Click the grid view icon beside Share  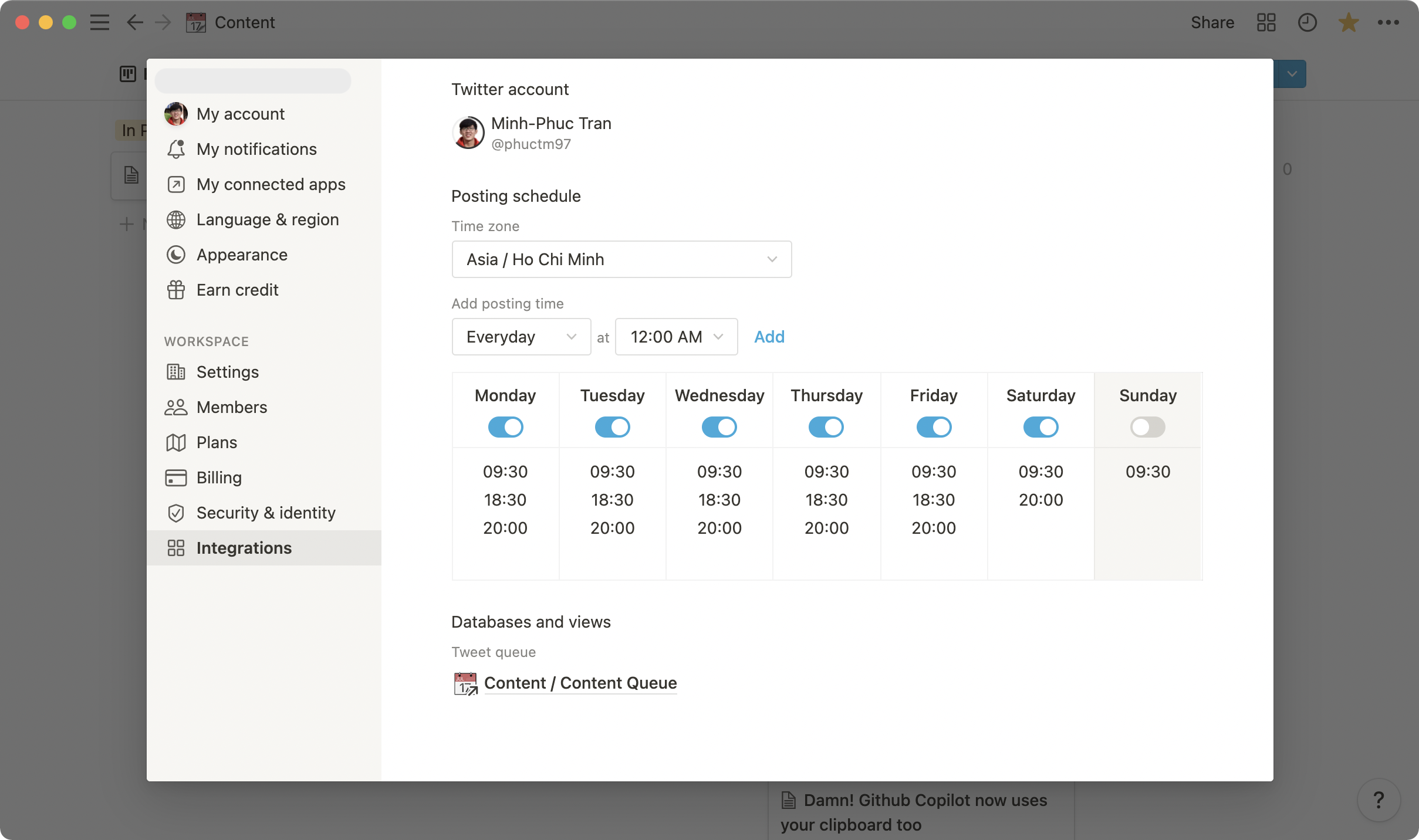(x=1266, y=23)
